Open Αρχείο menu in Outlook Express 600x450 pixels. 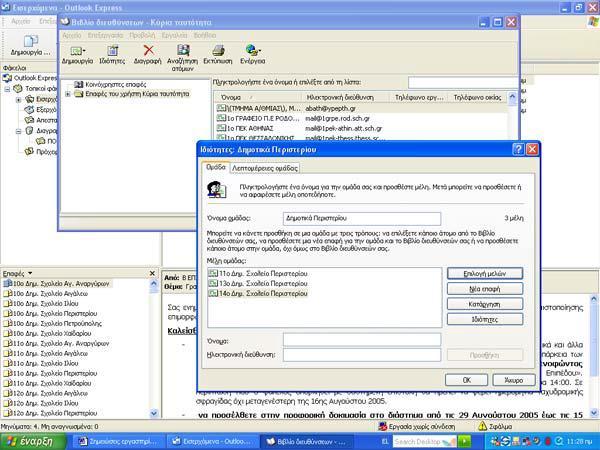coord(21,21)
